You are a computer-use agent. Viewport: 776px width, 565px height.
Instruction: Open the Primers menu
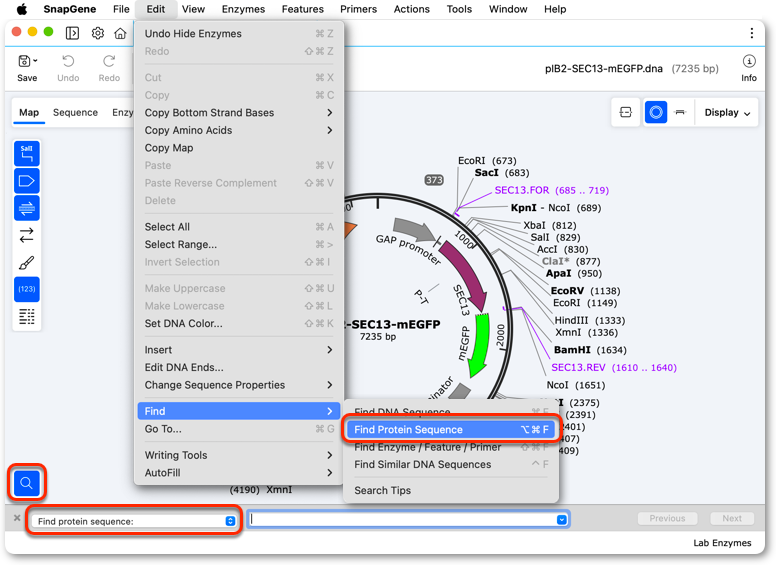(x=358, y=9)
